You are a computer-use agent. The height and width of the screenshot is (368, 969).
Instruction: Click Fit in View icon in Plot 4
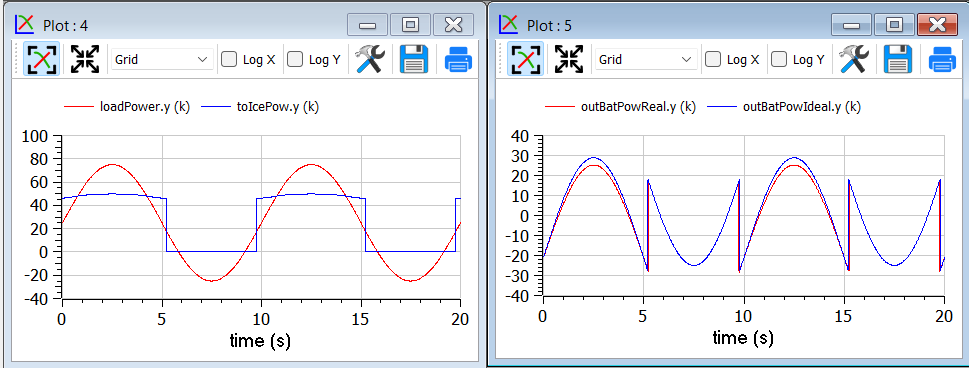point(85,59)
